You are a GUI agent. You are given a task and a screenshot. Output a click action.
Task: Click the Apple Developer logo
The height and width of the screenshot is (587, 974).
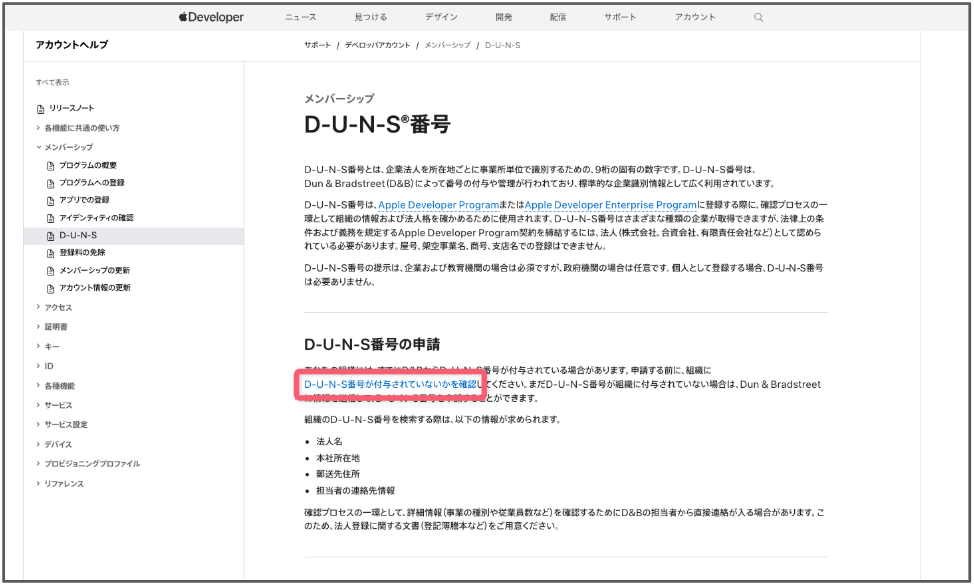tap(211, 17)
